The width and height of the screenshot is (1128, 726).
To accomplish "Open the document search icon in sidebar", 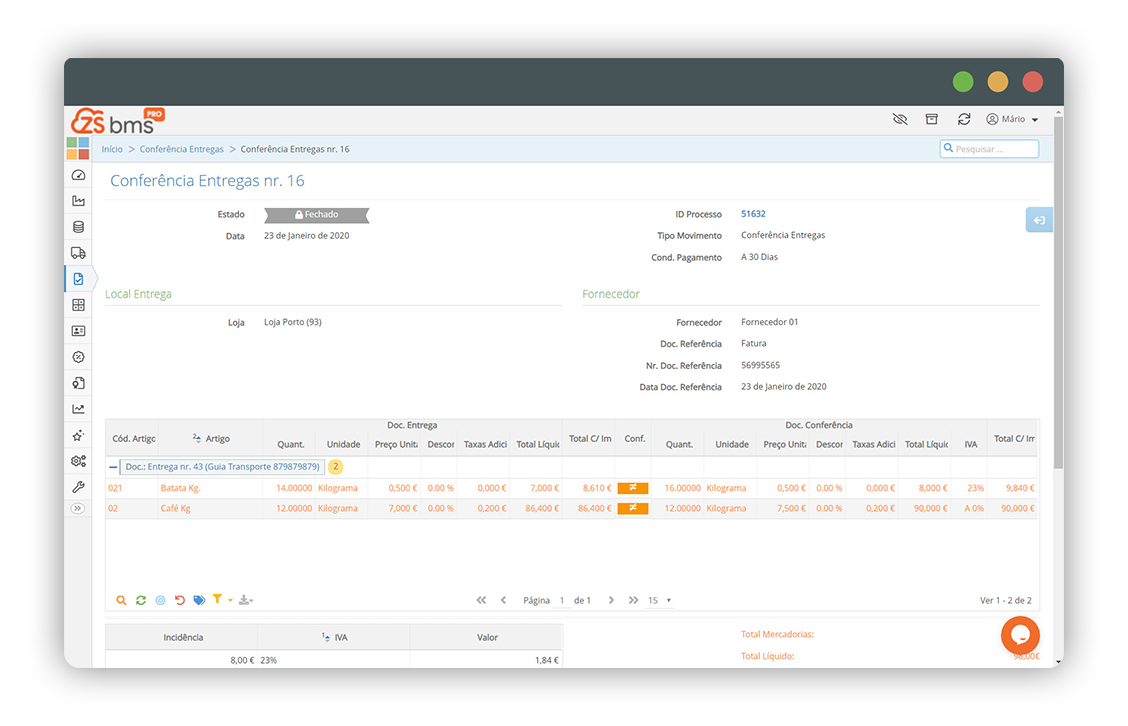I will (78, 383).
